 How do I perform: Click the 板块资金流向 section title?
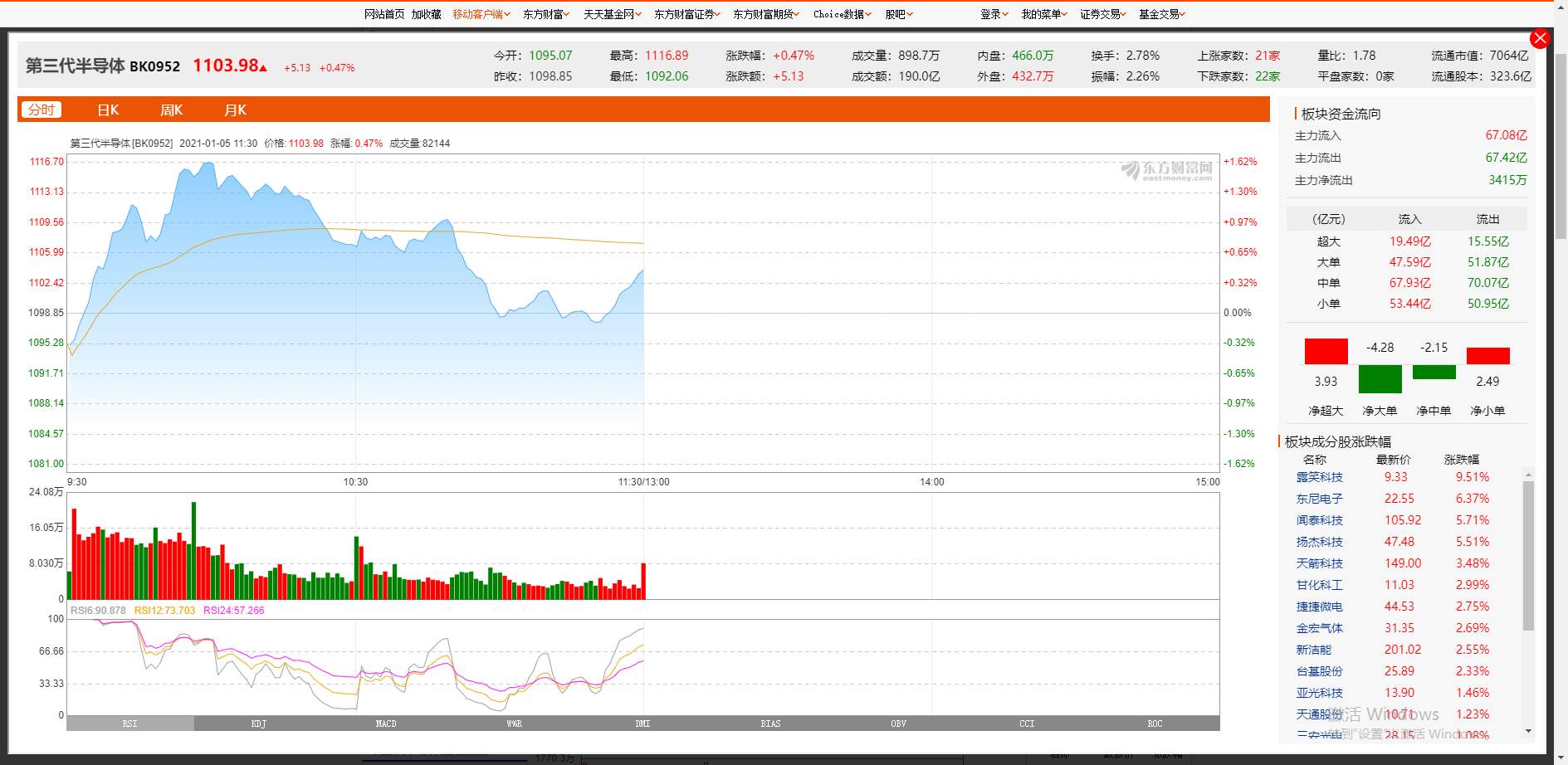(1341, 114)
